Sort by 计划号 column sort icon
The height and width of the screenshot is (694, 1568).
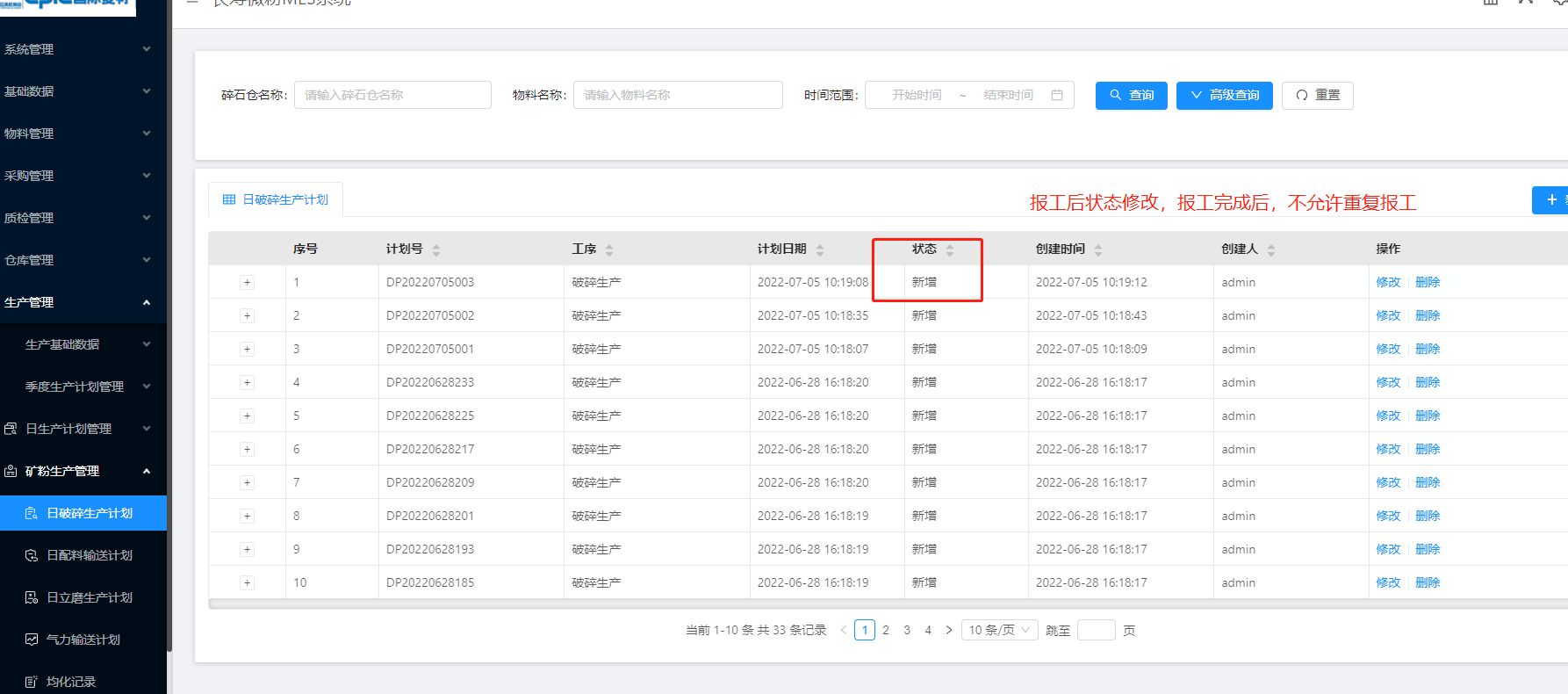click(436, 249)
